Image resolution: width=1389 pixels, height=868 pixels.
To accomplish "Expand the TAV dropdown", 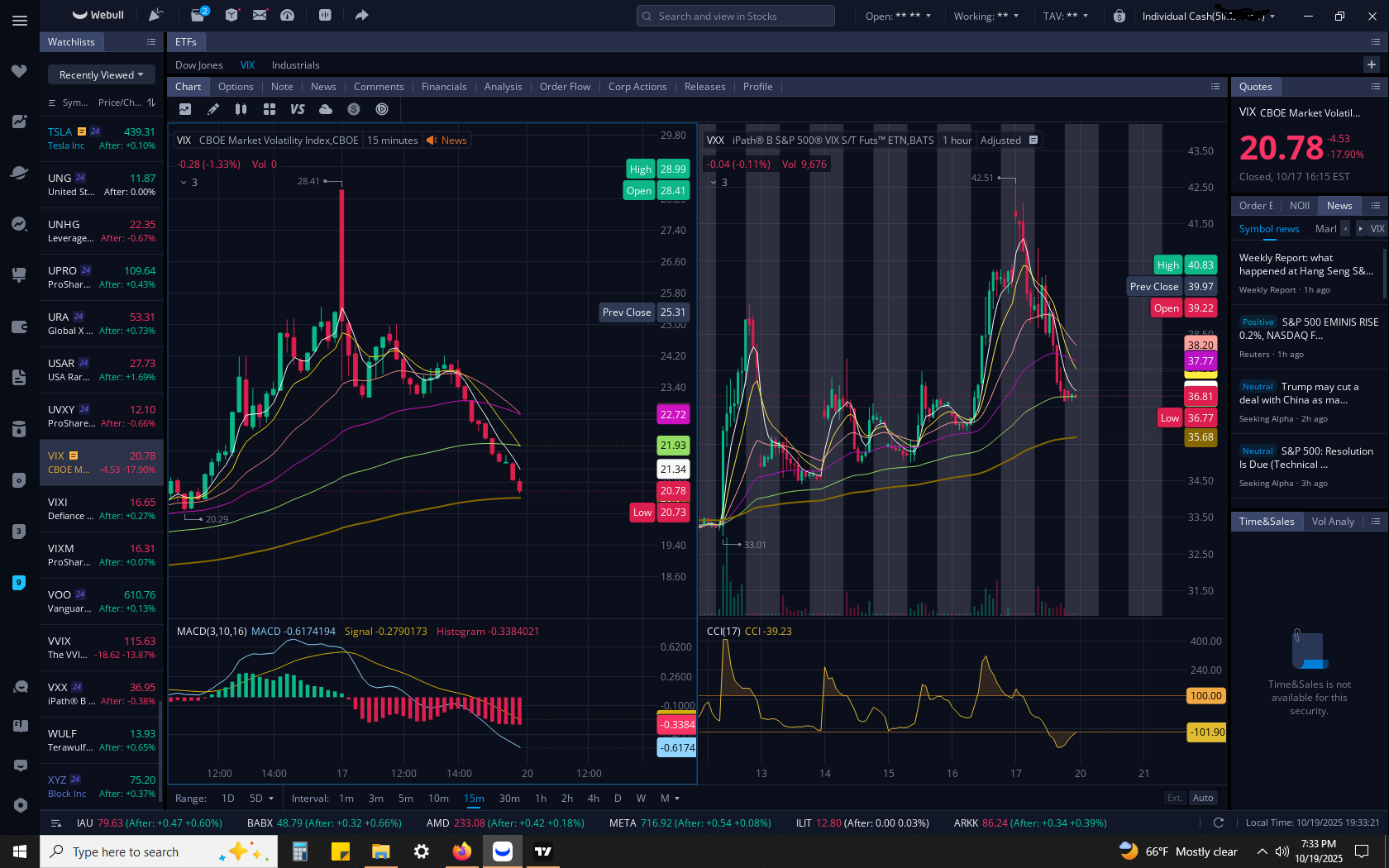I will (1066, 16).
